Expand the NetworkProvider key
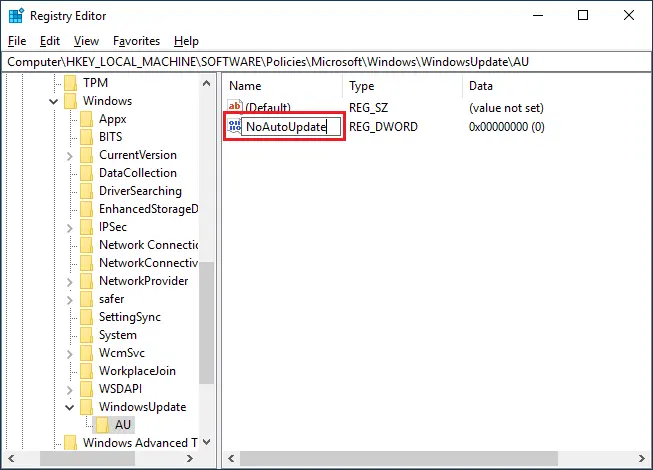This screenshot has height=470, width=653. pos(70,282)
